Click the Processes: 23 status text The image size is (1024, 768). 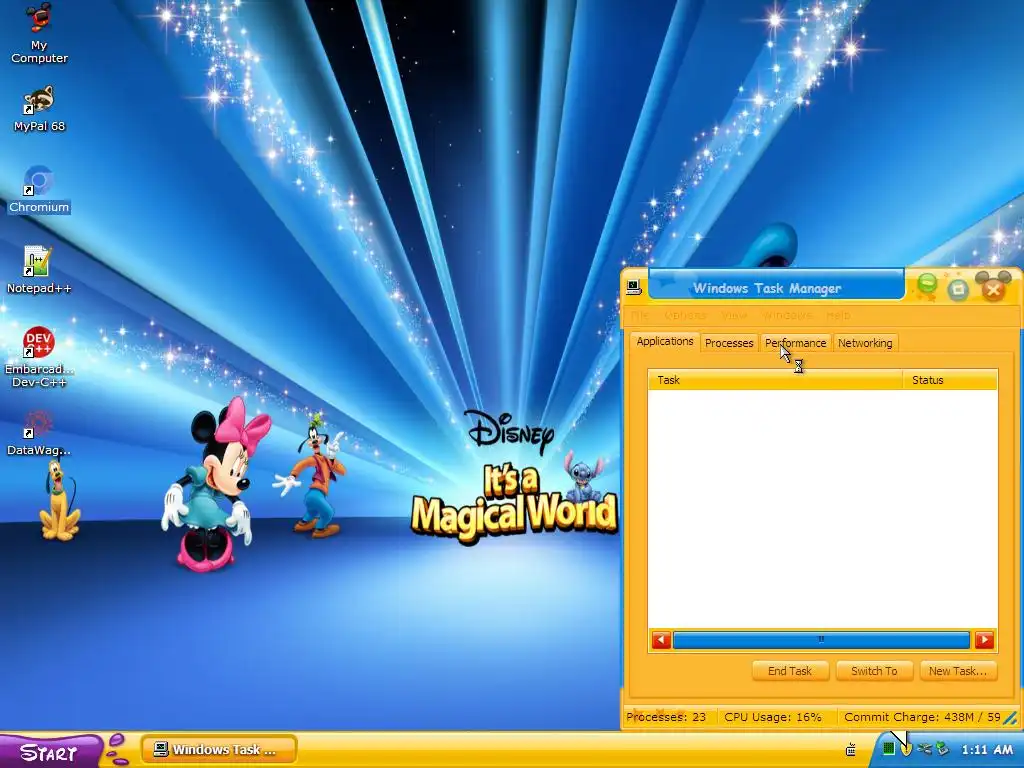(666, 717)
